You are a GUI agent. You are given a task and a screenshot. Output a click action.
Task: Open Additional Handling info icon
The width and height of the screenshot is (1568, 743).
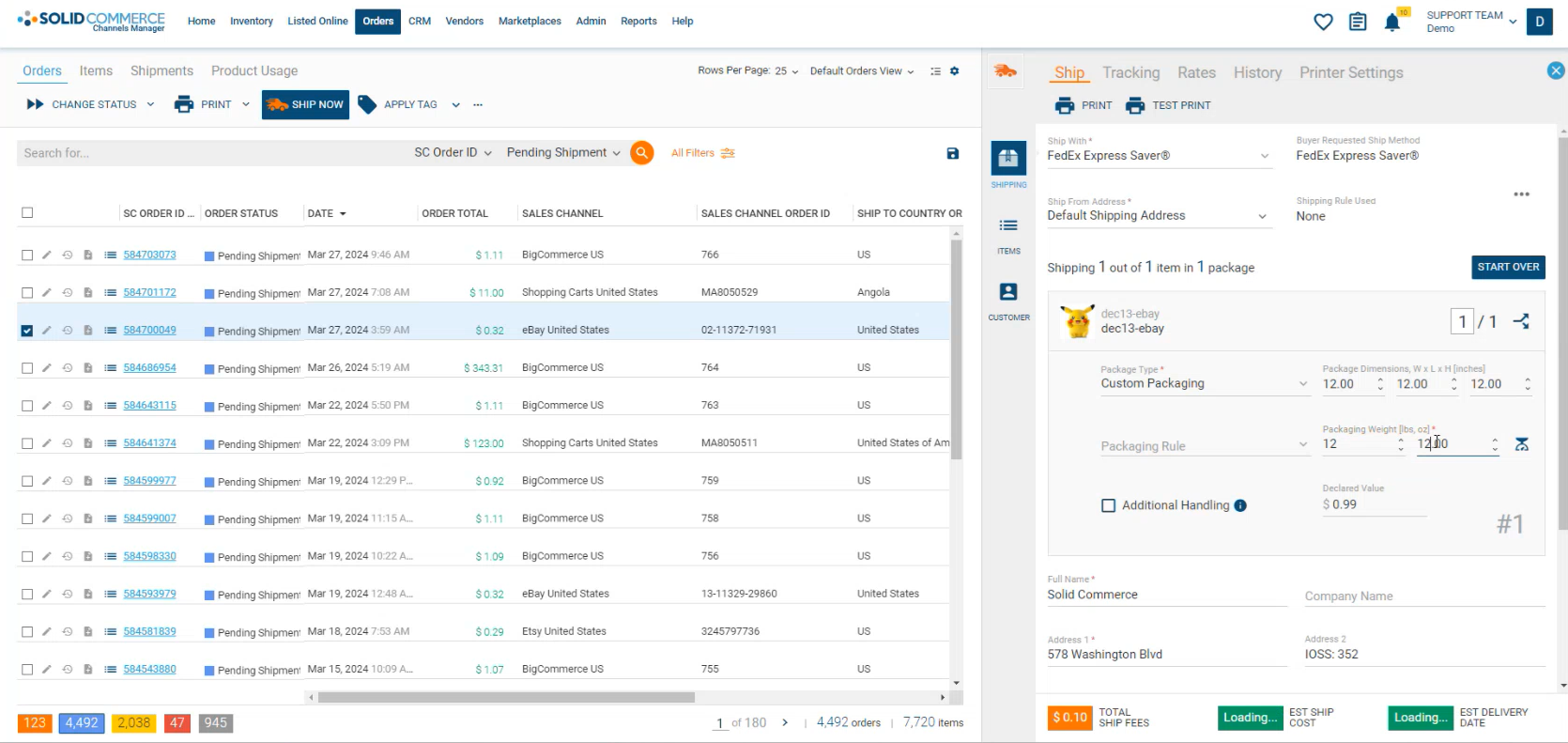pos(1240,505)
